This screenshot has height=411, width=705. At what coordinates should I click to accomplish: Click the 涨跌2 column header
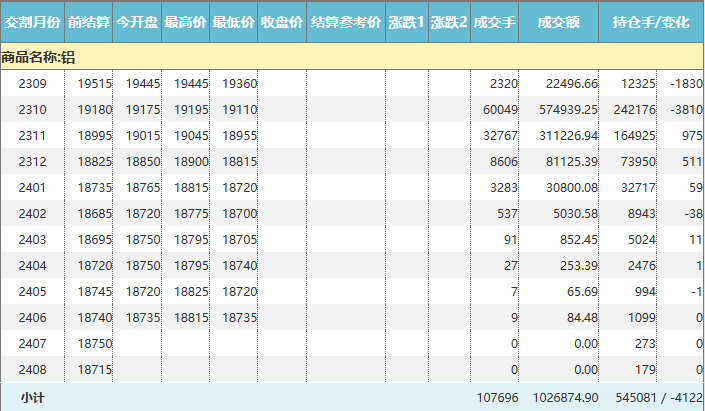pyautogui.click(x=449, y=21)
